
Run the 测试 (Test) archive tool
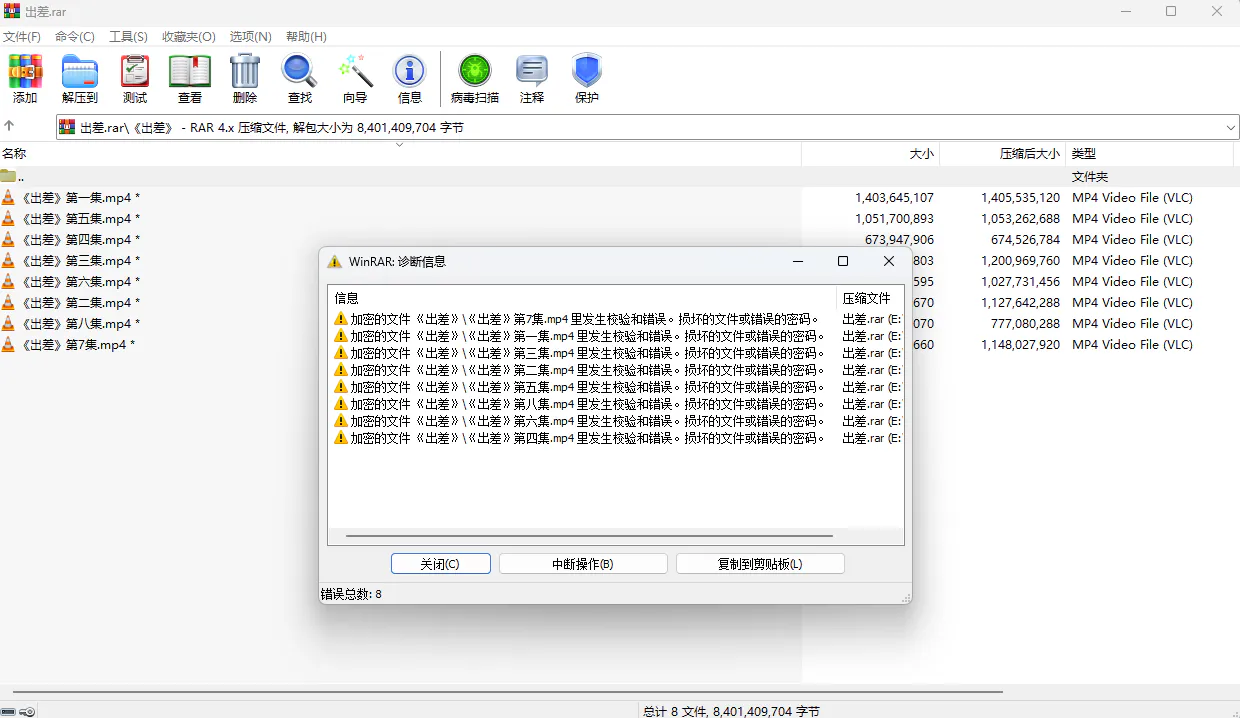click(x=135, y=79)
